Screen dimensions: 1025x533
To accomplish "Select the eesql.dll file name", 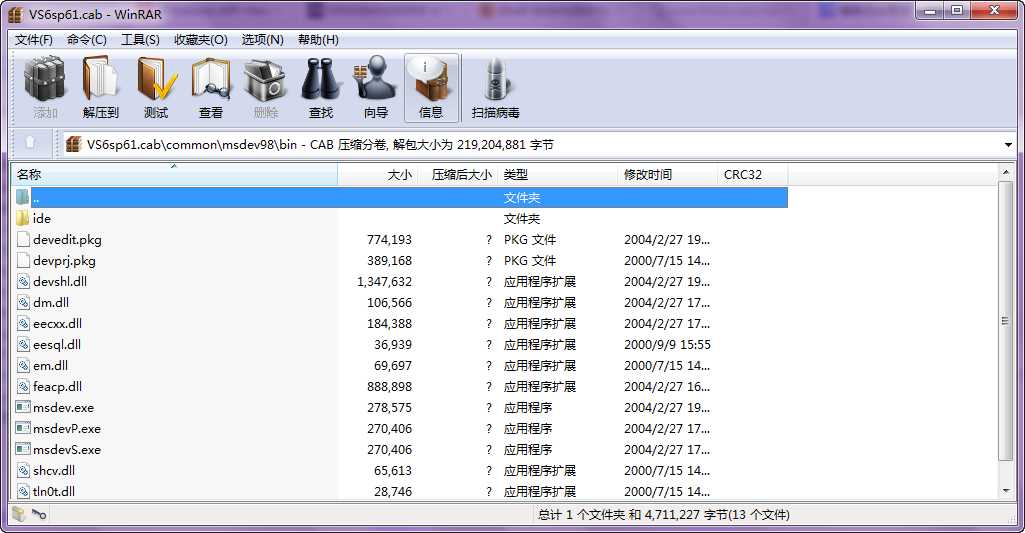I will click(x=57, y=344).
